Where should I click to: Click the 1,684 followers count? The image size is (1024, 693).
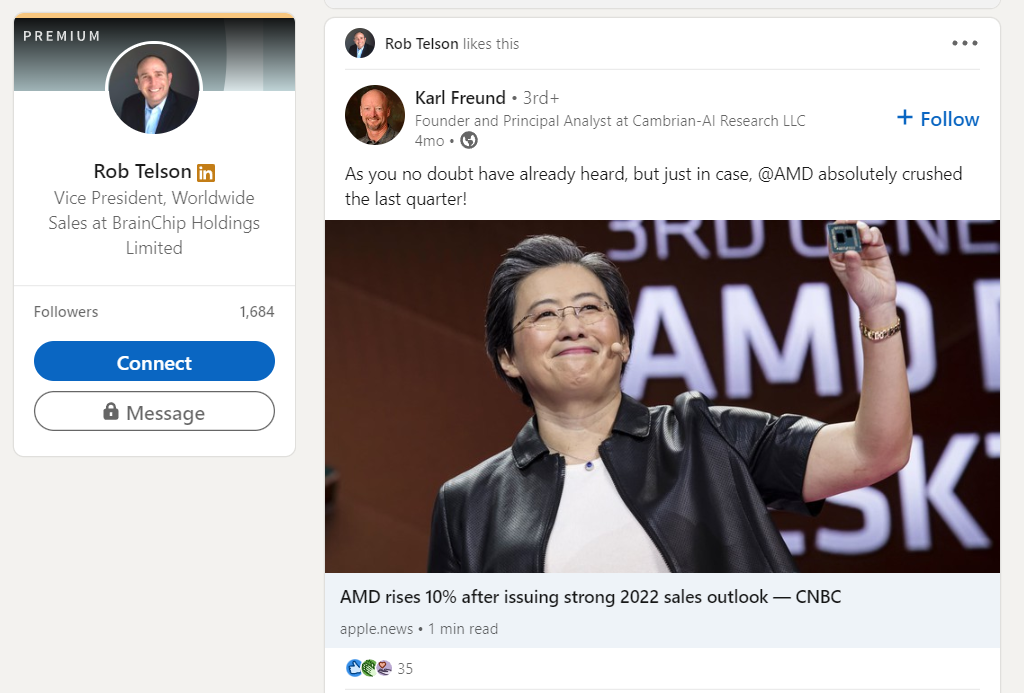pos(257,312)
